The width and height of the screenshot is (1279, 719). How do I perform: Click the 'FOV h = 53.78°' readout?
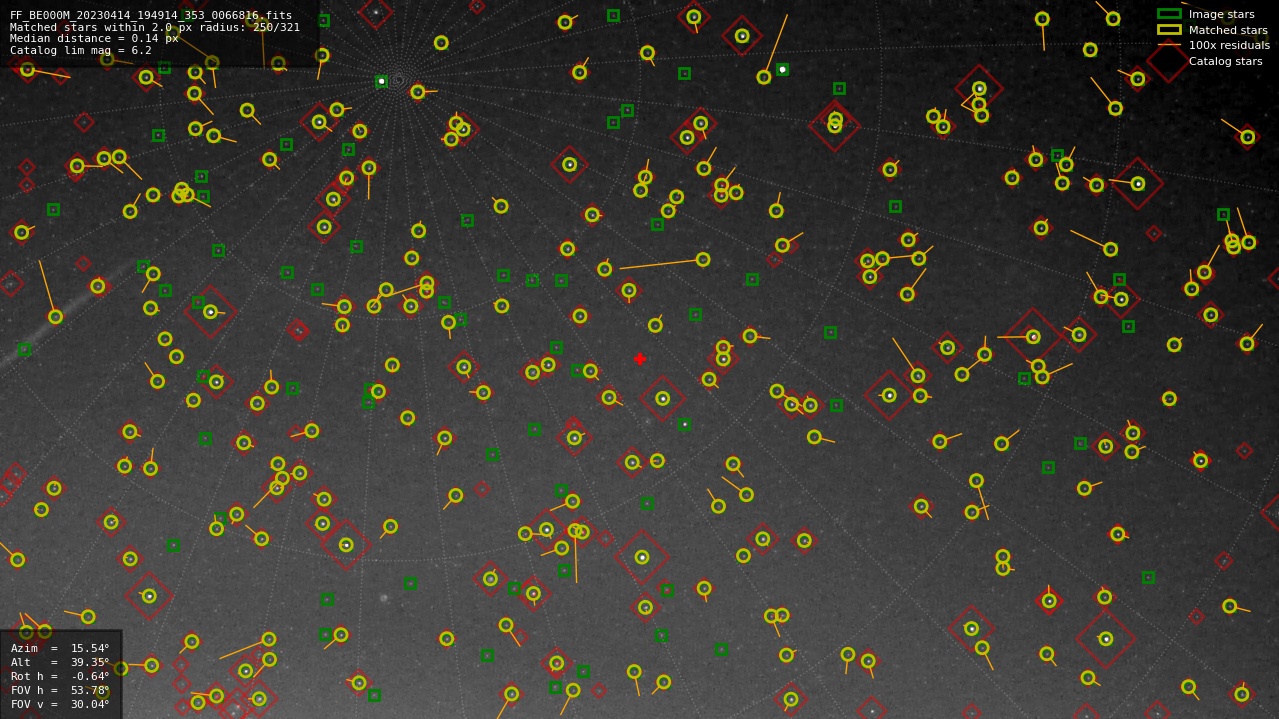pos(60,691)
